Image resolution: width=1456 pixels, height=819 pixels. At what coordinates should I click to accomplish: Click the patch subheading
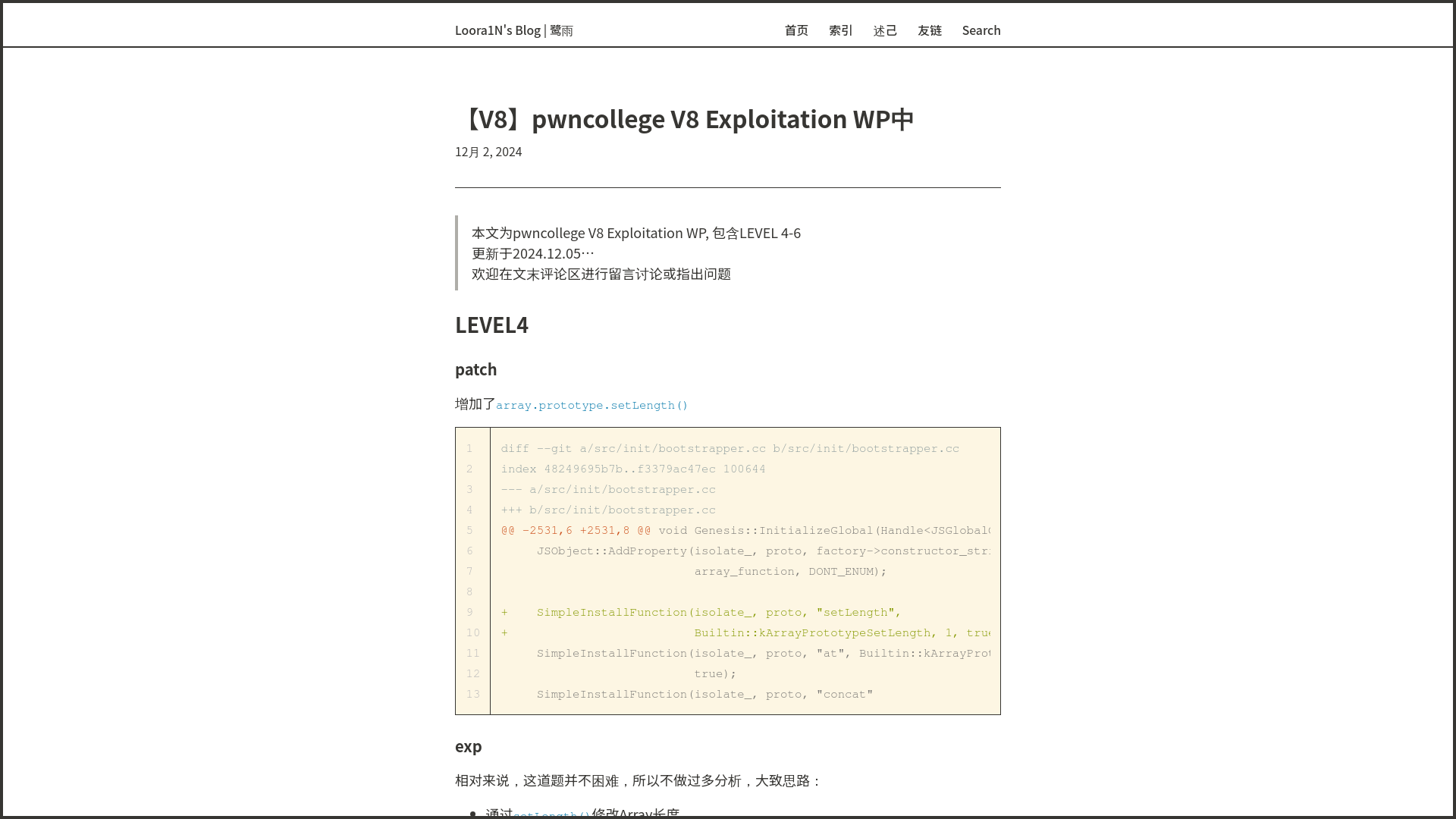(475, 369)
